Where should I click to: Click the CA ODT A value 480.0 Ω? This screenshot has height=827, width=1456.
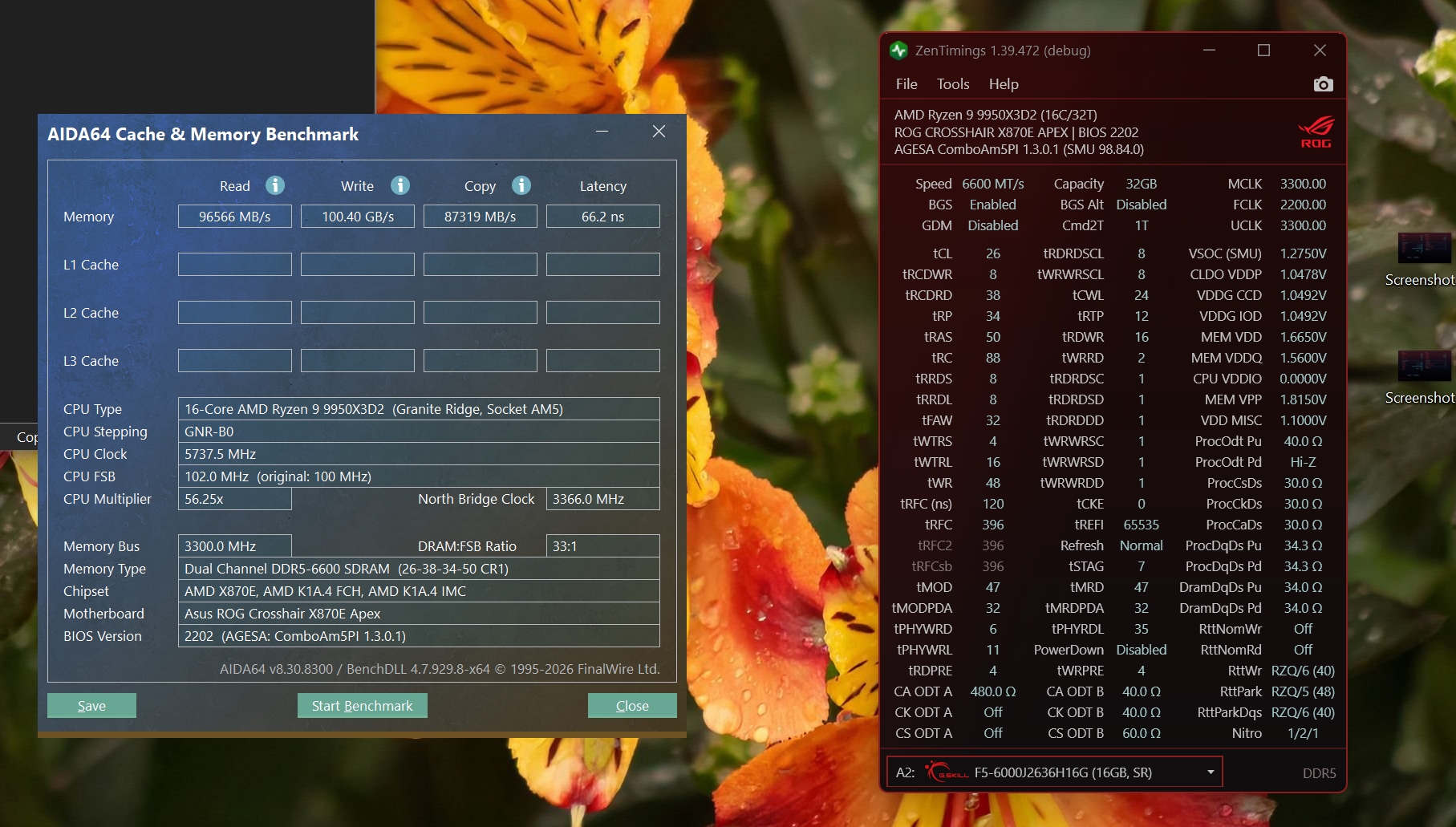993,691
